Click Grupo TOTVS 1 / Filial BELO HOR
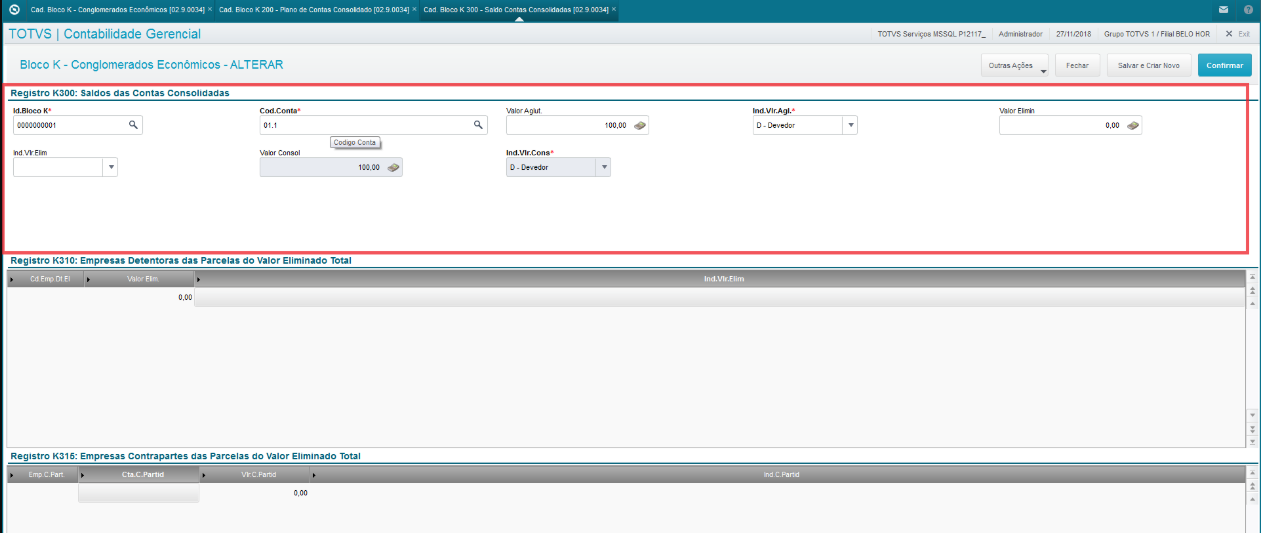Image resolution: width=1261 pixels, height=533 pixels. pos(1157,34)
